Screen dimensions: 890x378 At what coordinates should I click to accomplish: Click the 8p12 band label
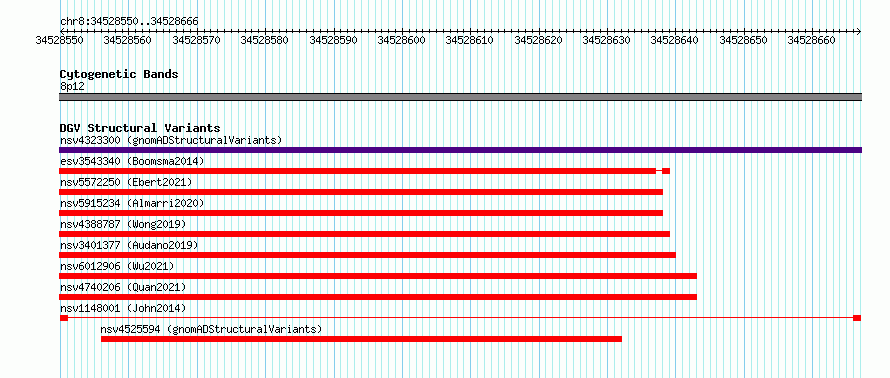point(72,86)
